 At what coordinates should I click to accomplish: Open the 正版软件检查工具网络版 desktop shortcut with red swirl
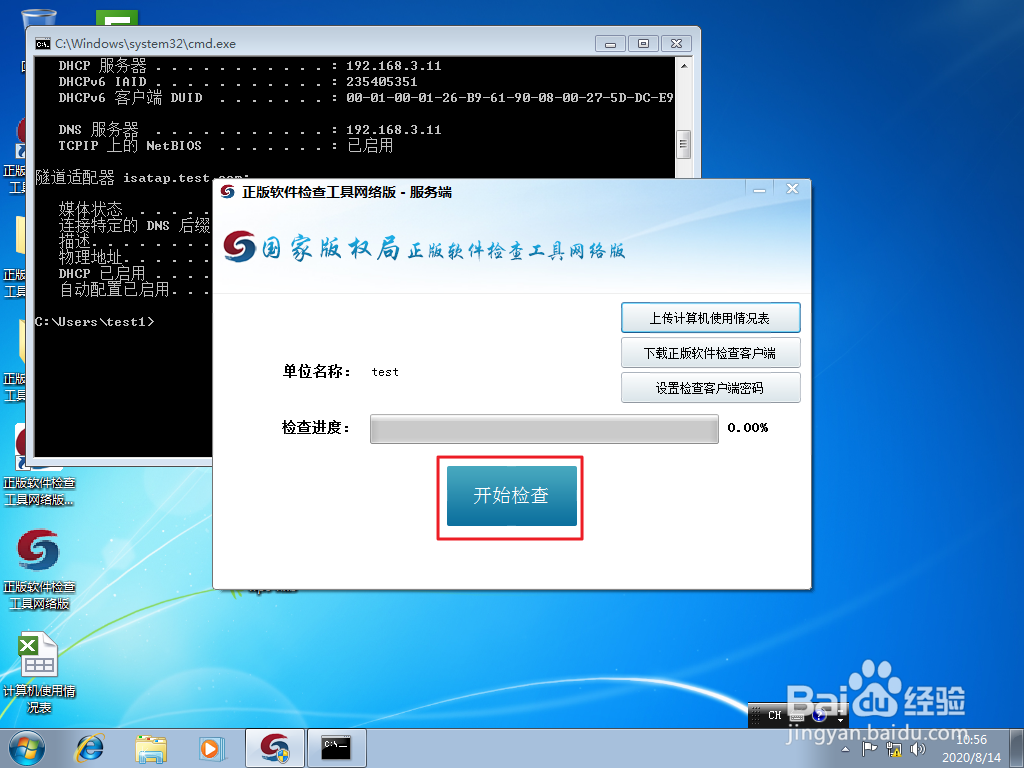click(x=39, y=568)
